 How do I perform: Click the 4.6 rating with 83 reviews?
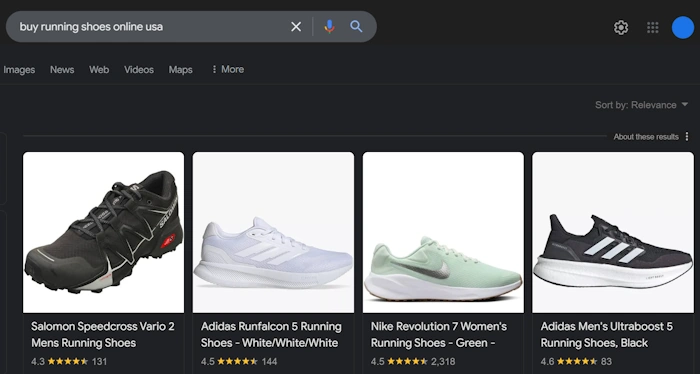click(576, 362)
